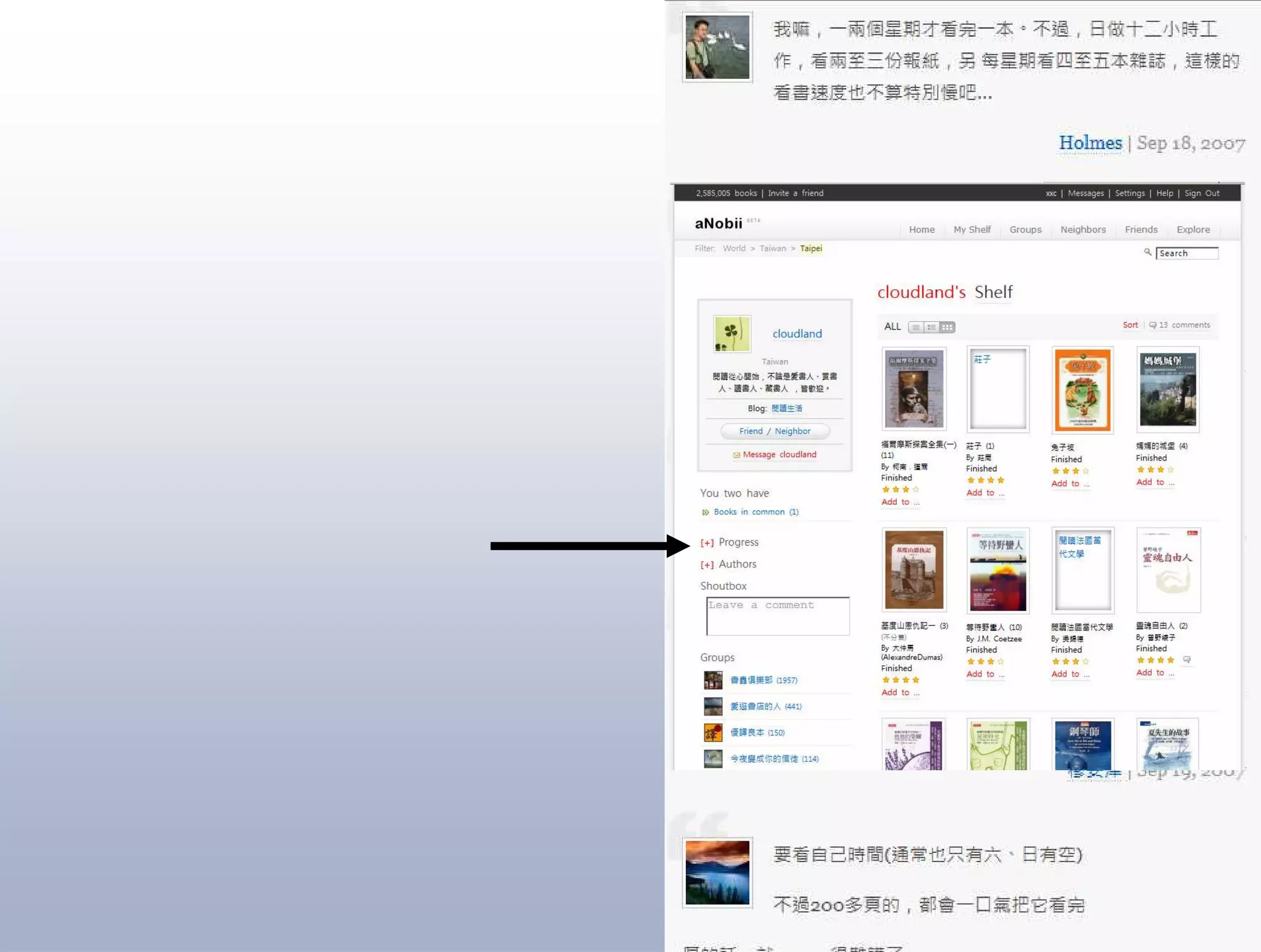Click cloudland's clover avatar
1261x952 pixels.
click(731, 334)
